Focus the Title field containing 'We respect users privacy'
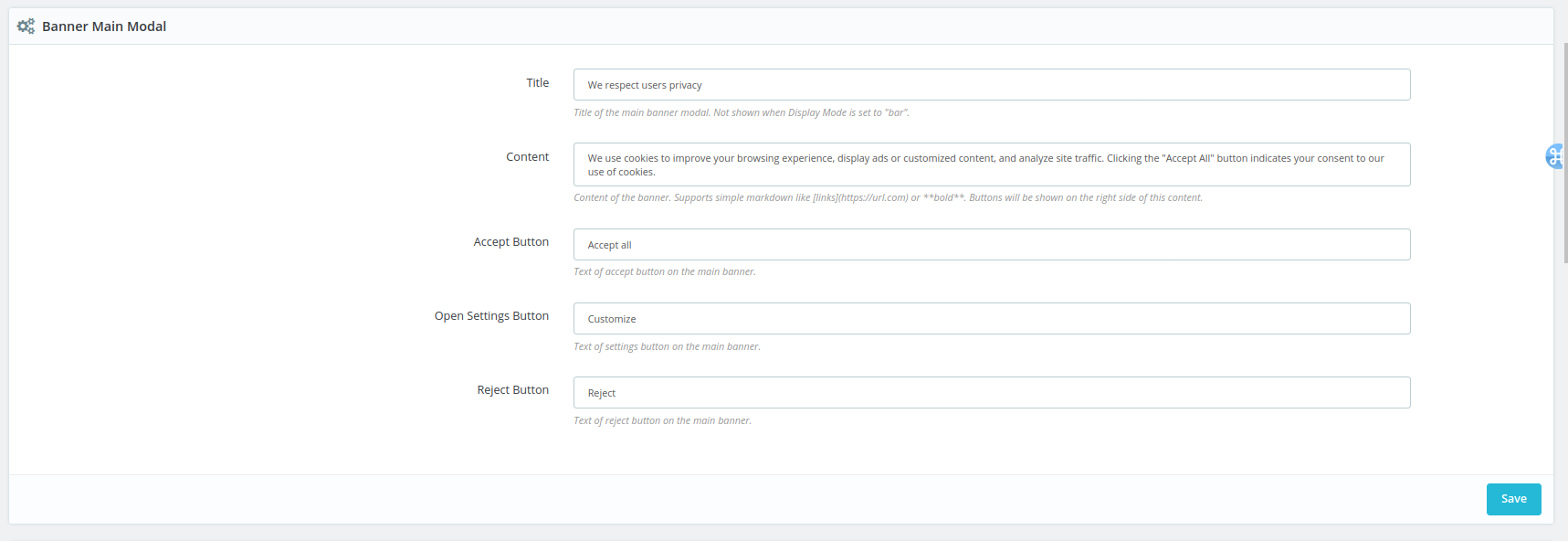1568x541 pixels. (x=991, y=85)
